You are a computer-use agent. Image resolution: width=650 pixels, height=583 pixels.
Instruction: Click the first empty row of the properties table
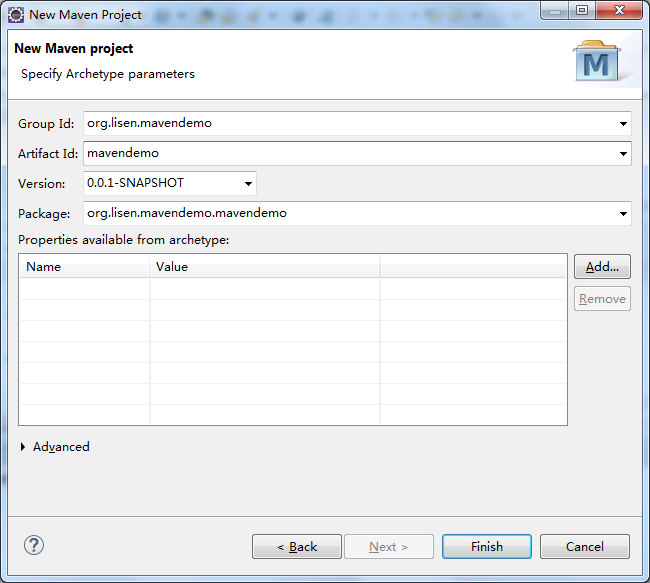[x=293, y=289]
